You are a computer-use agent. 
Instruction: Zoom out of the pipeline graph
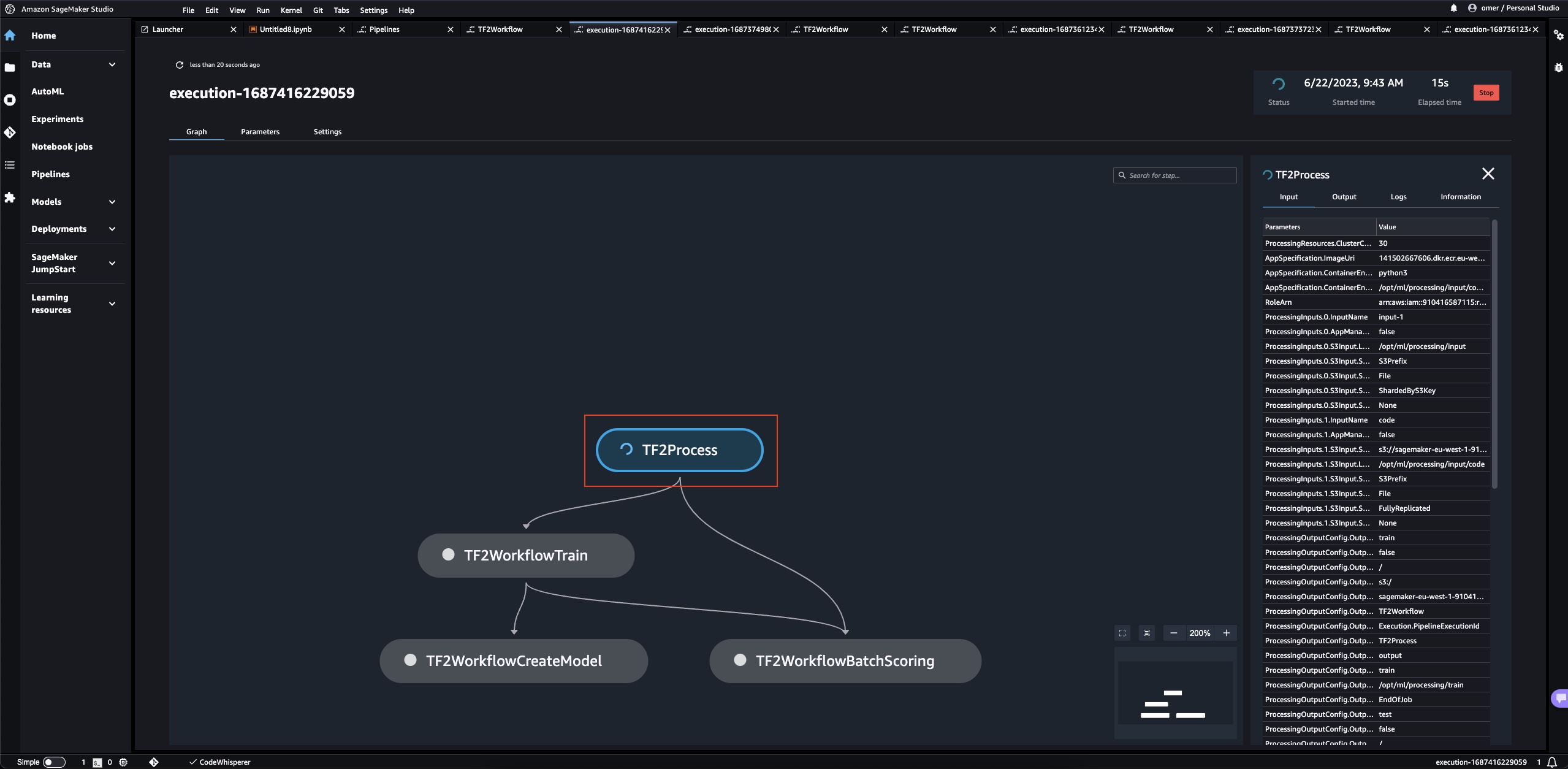[1173, 633]
